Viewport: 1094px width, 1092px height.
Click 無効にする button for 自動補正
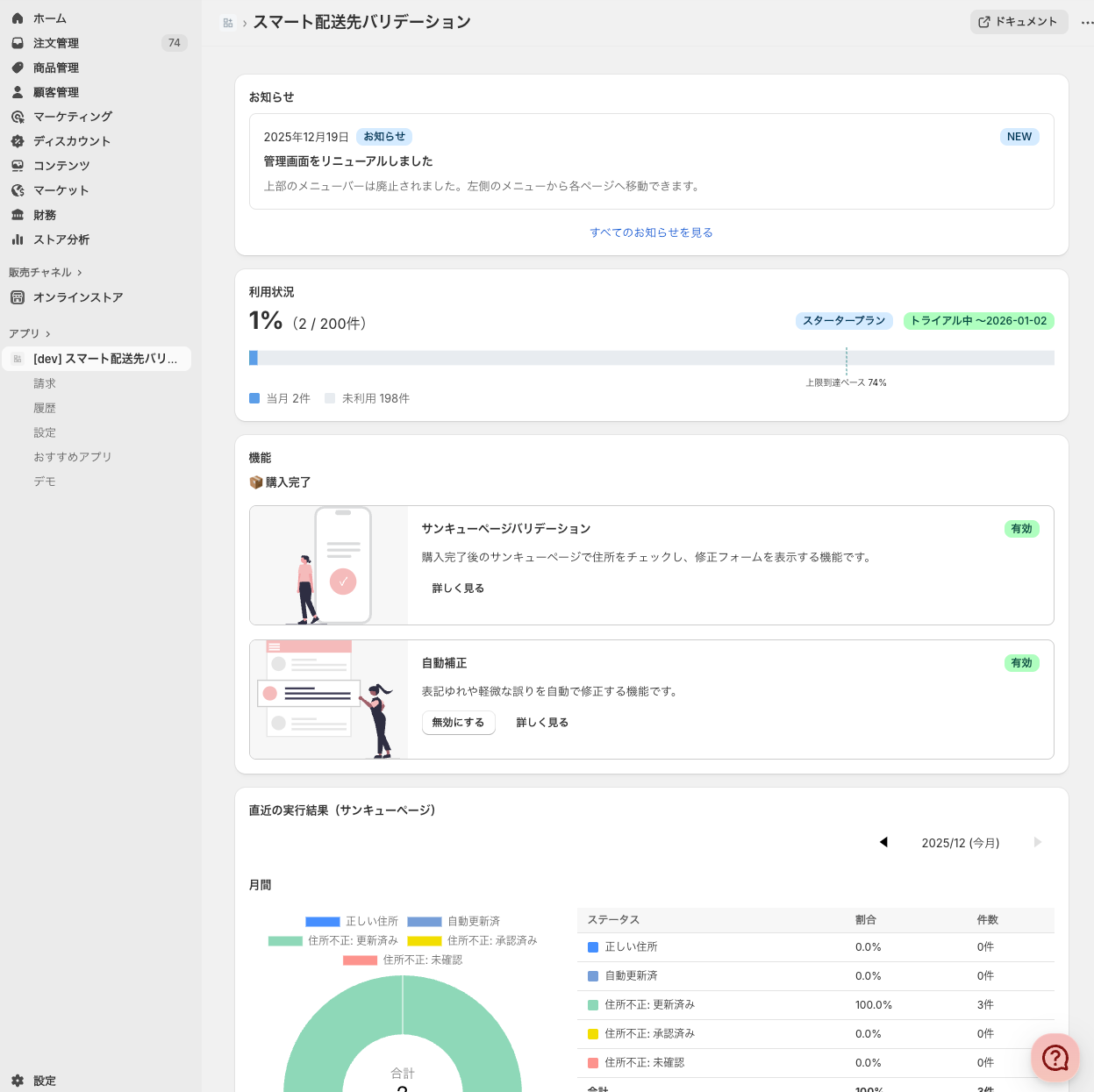[x=458, y=723]
